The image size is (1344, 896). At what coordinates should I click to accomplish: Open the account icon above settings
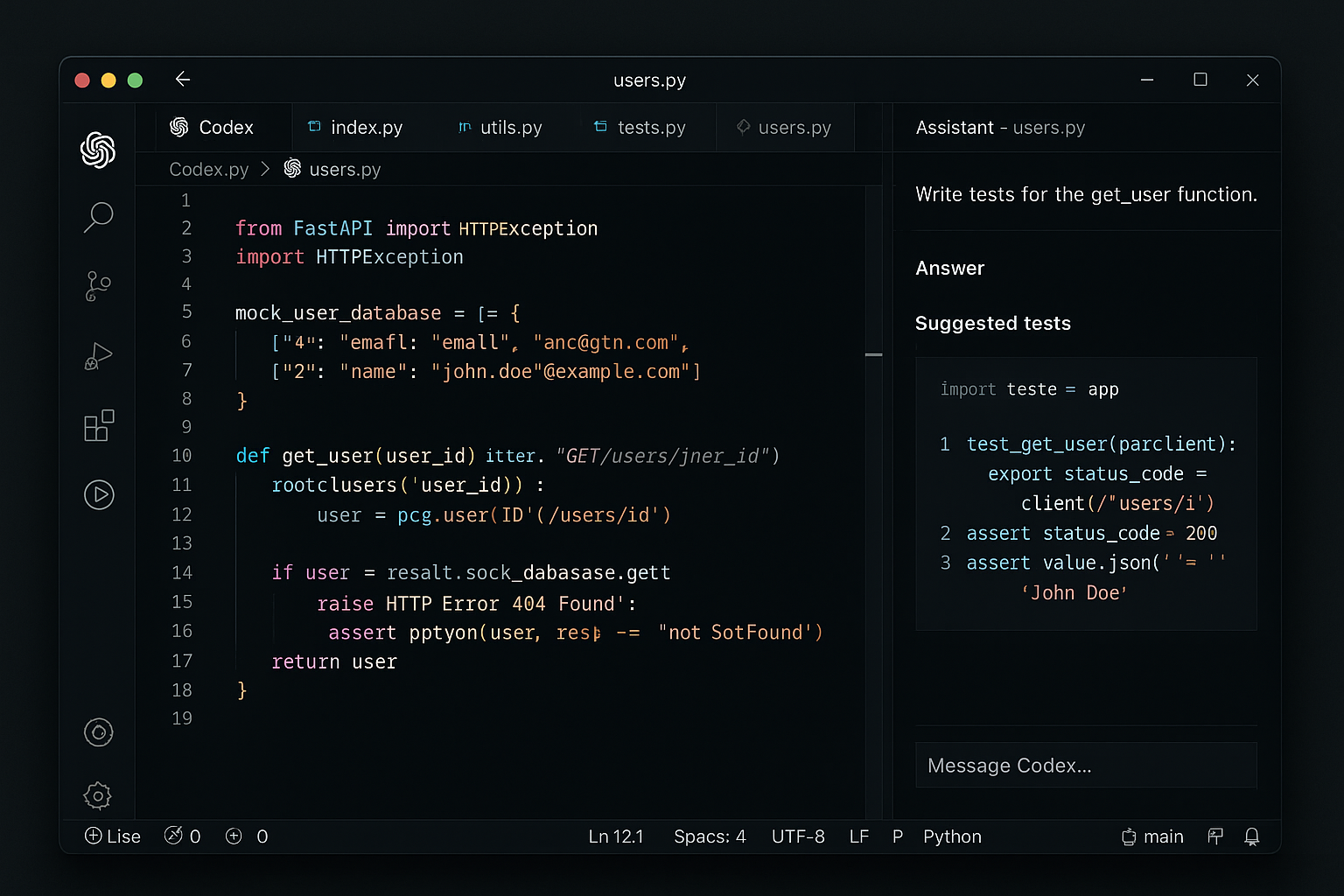pos(98,732)
